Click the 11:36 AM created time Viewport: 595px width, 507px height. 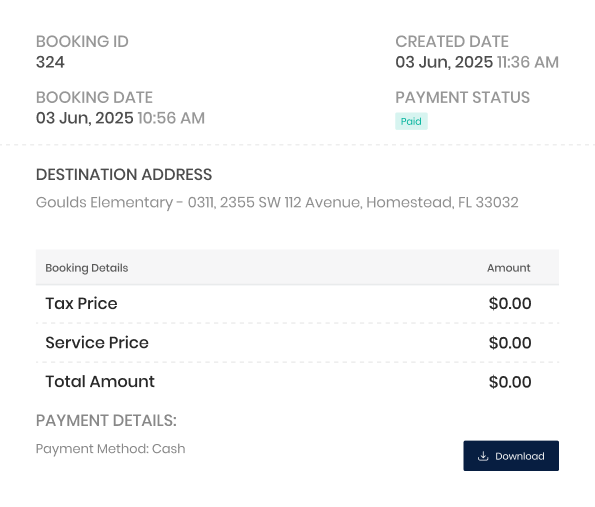click(528, 62)
